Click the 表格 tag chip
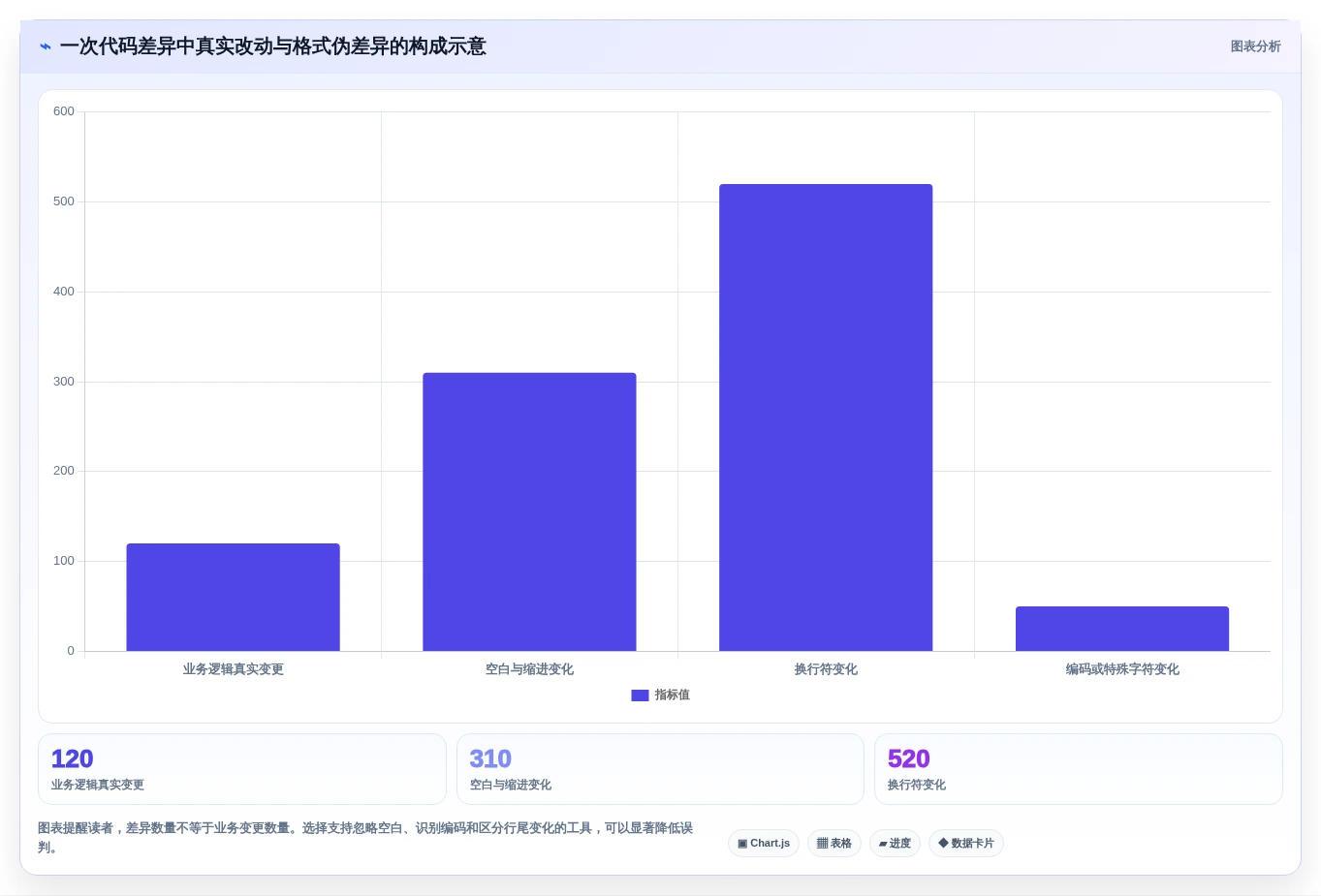The image size is (1321, 896). 834,844
